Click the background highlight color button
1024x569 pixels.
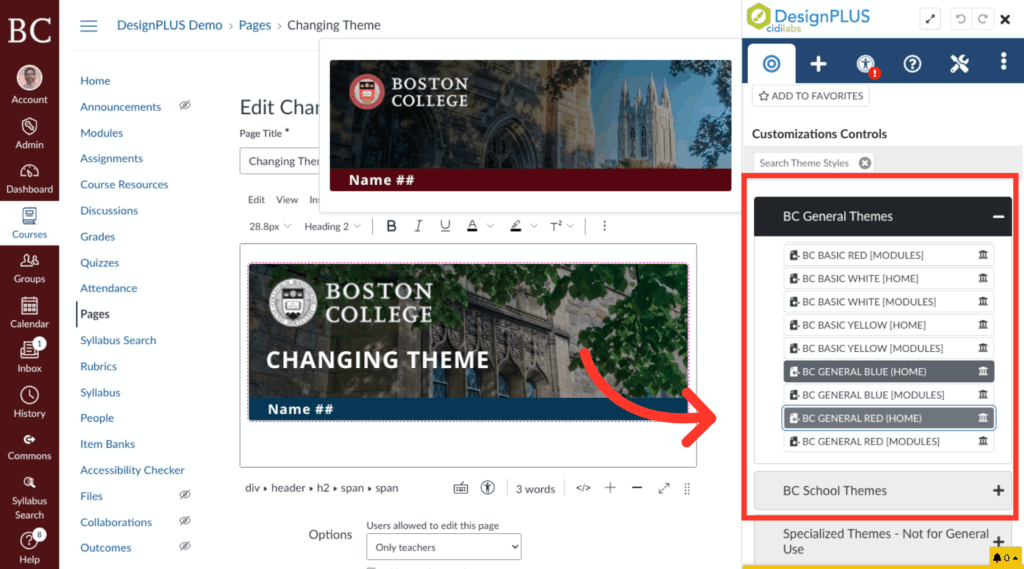coord(515,226)
